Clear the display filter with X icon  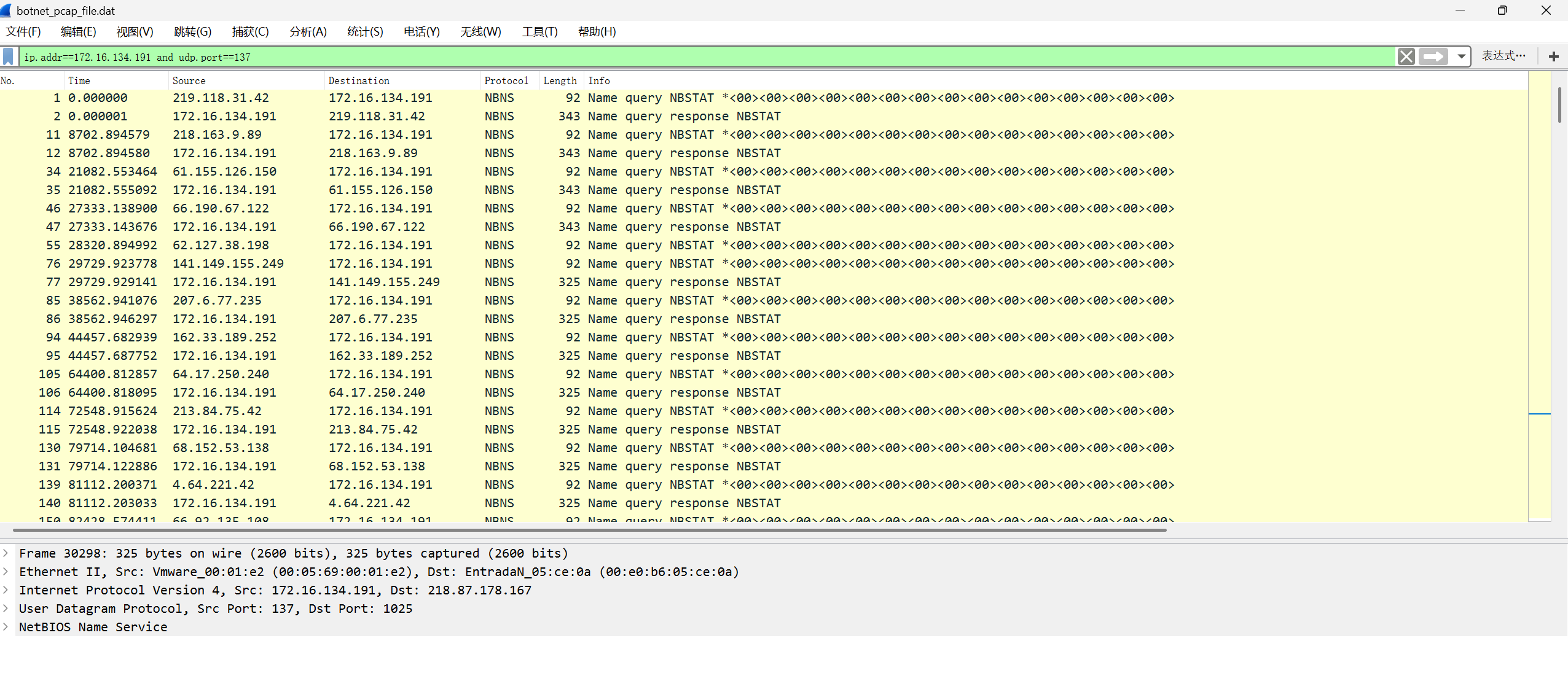point(1406,57)
